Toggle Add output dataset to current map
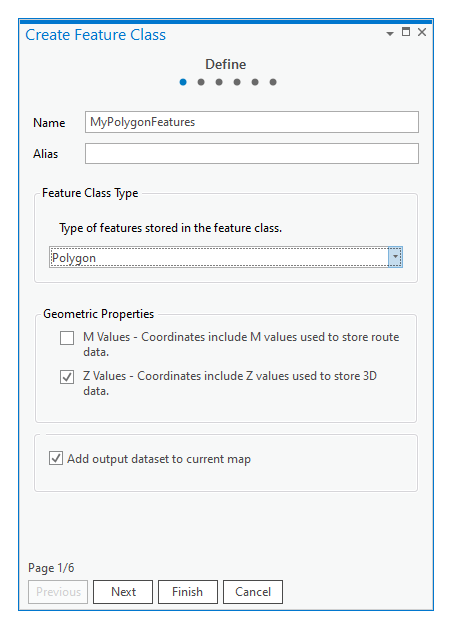The width and height of the screenshot is (453, 629). pyautogui.click(x=56, y=458)
